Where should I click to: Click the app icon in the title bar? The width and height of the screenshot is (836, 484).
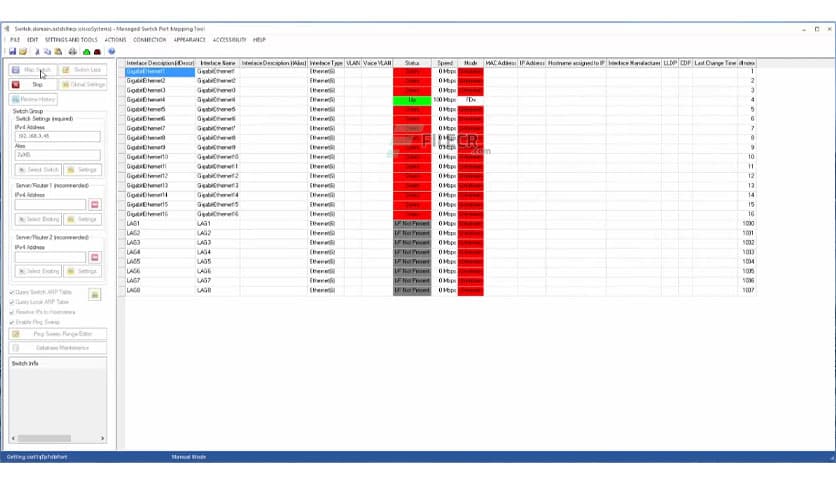7,29
